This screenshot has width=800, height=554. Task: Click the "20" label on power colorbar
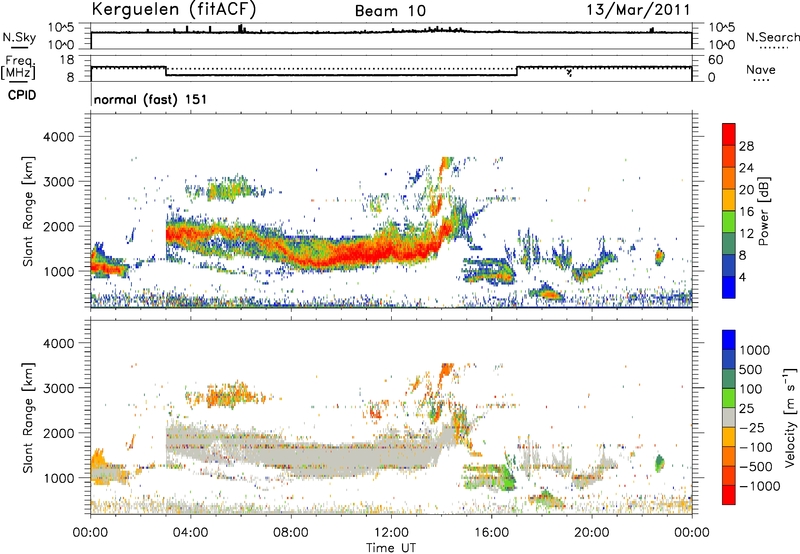[x=746, y=190]
